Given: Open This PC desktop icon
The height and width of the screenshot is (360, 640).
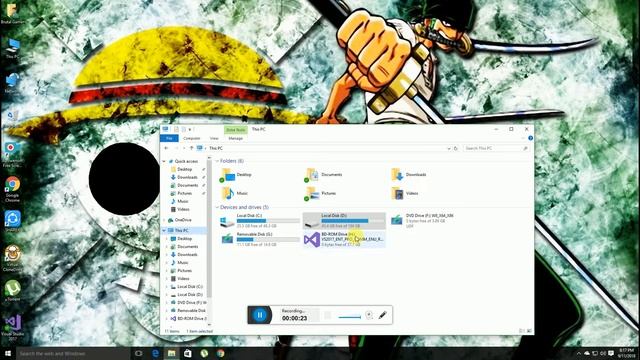Looking at the screenshot, I should click(x=12, y=49).
